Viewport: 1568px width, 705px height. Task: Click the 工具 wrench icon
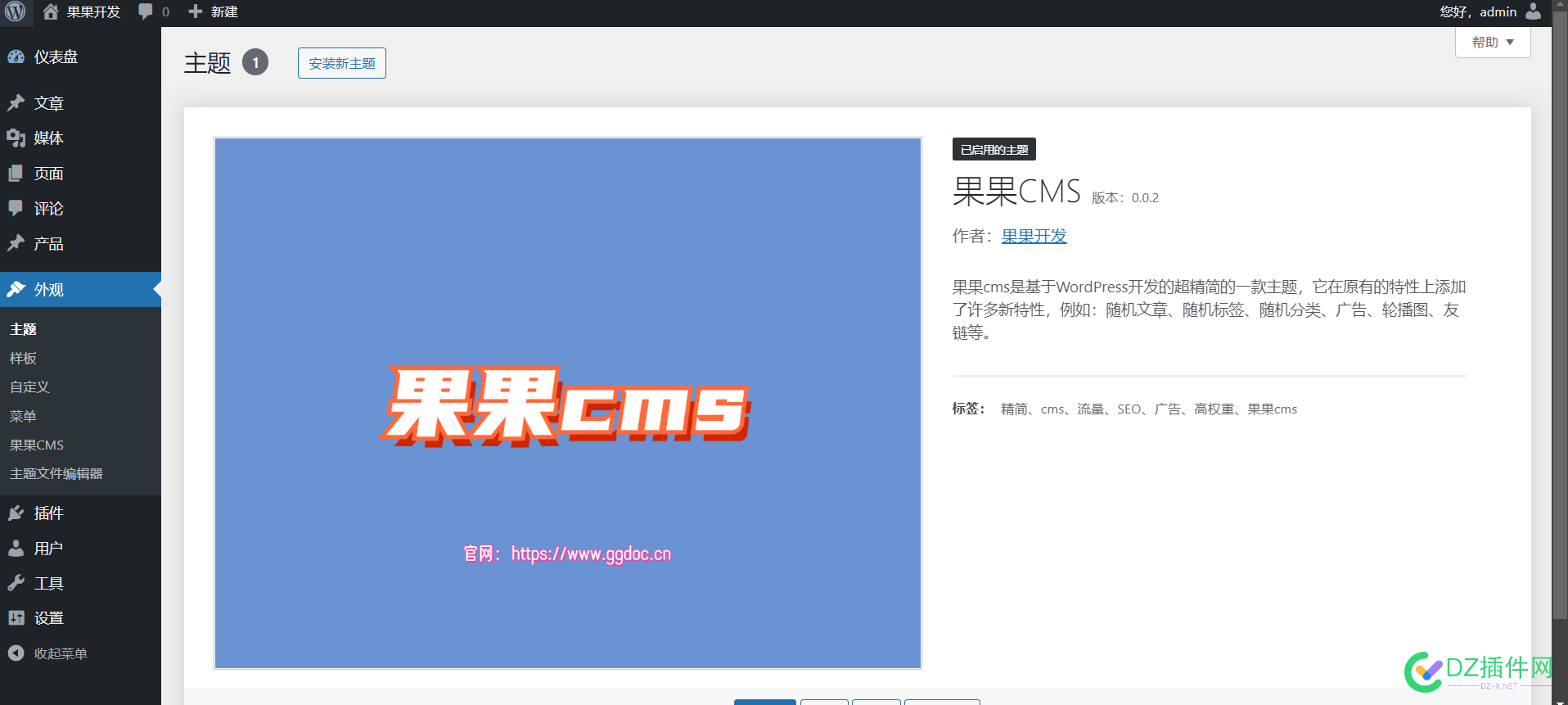[x=16, y=584]
